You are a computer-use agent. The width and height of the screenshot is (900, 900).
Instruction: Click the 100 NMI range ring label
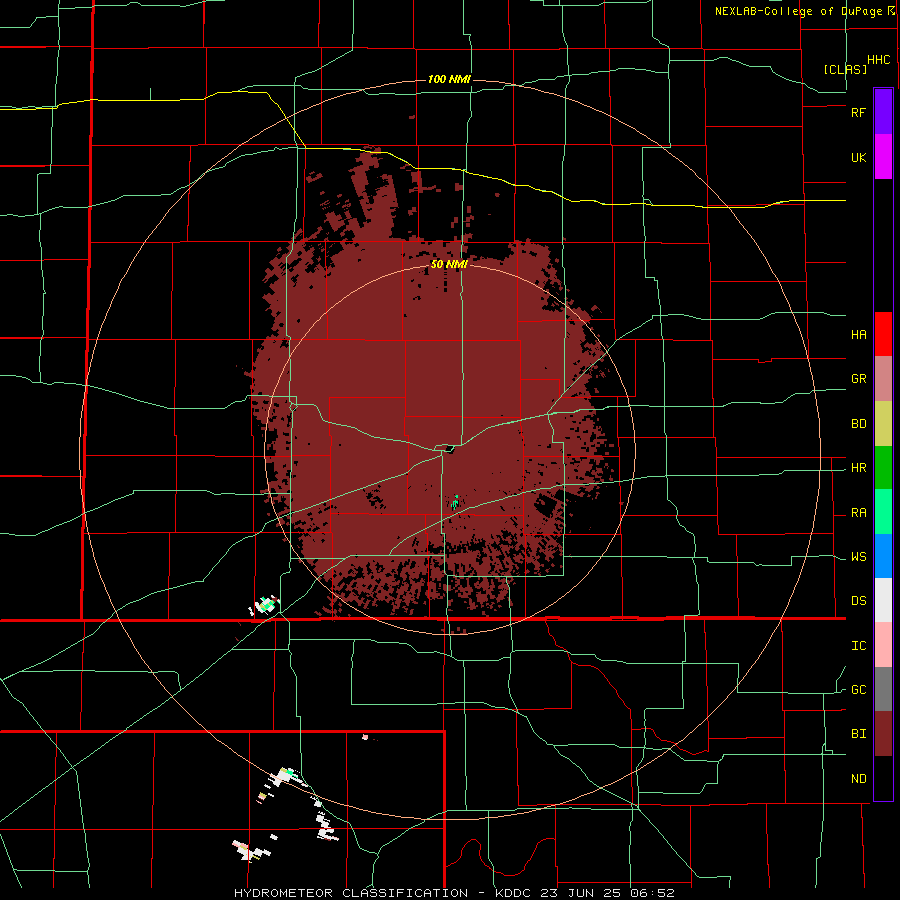pos(449,79)
